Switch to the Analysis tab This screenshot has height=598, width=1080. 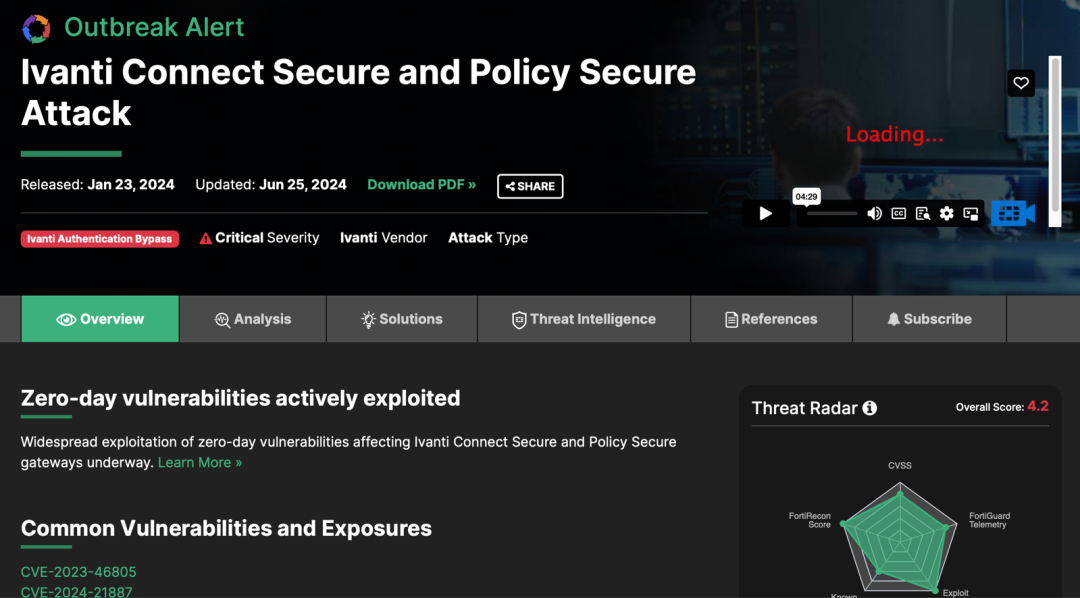pos(253,319)
